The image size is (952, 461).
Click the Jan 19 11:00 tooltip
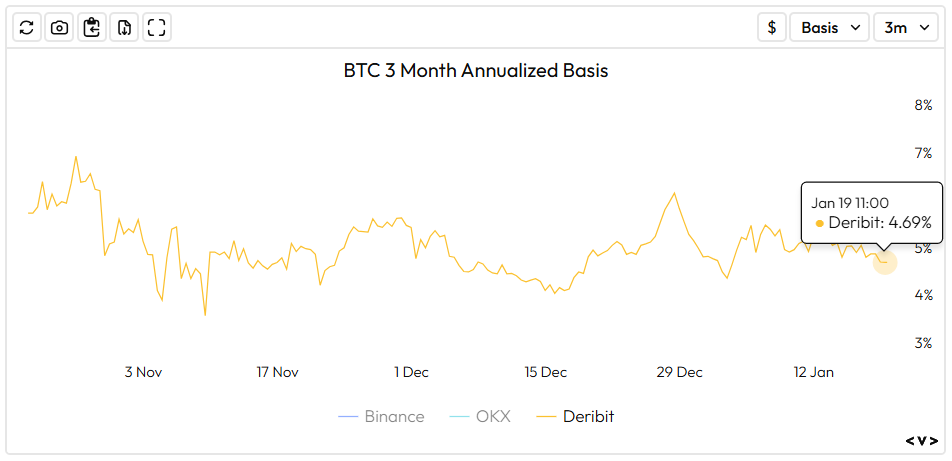pyautogui.click(x=871, y=212)
